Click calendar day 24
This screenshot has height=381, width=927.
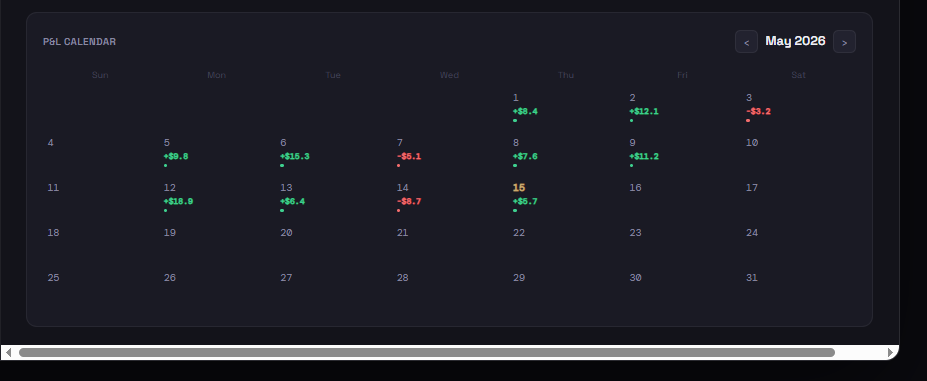tap(799, 244)
